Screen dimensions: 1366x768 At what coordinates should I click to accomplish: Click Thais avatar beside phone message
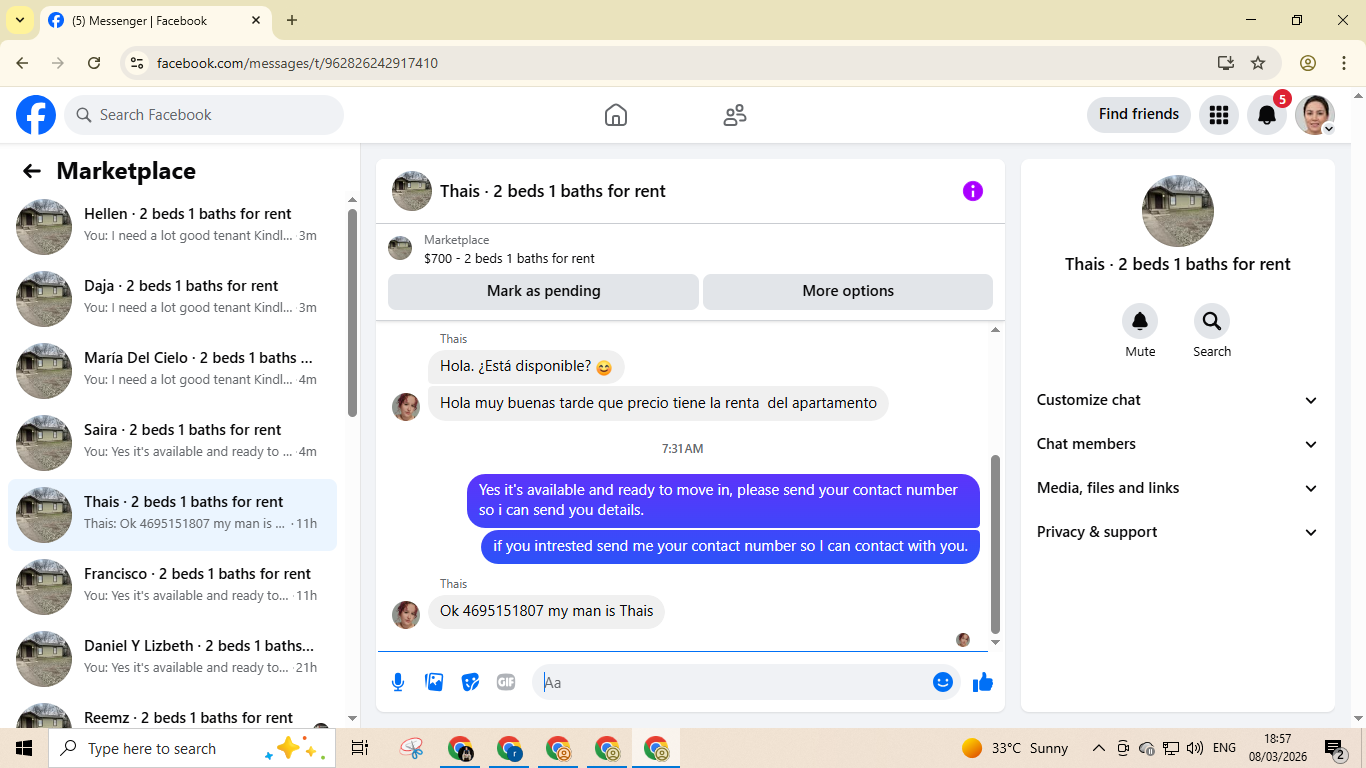(406, 614)
